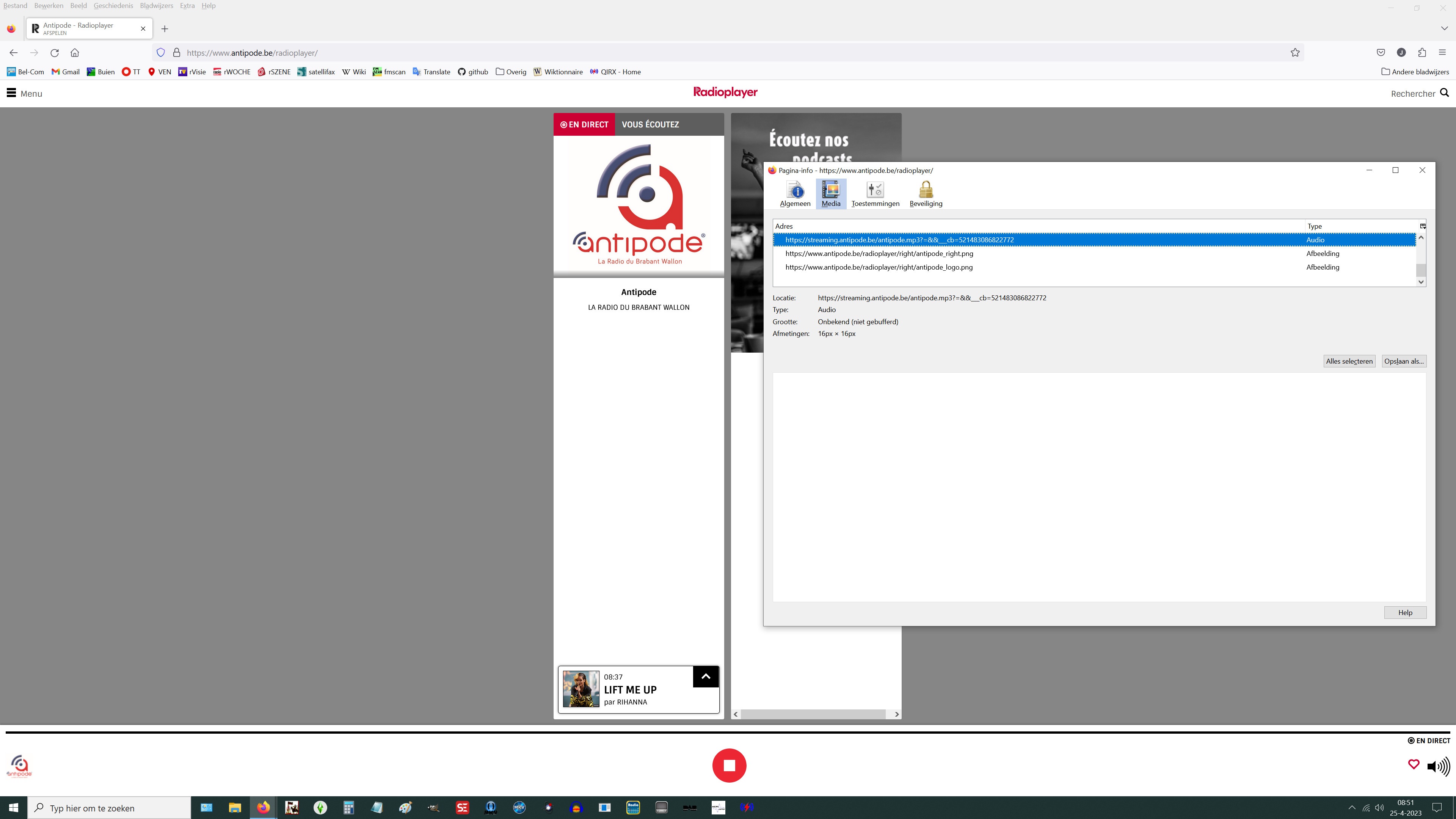
Task: Close the Antipode - Radioplayer tab
Action: click(143, 29)
